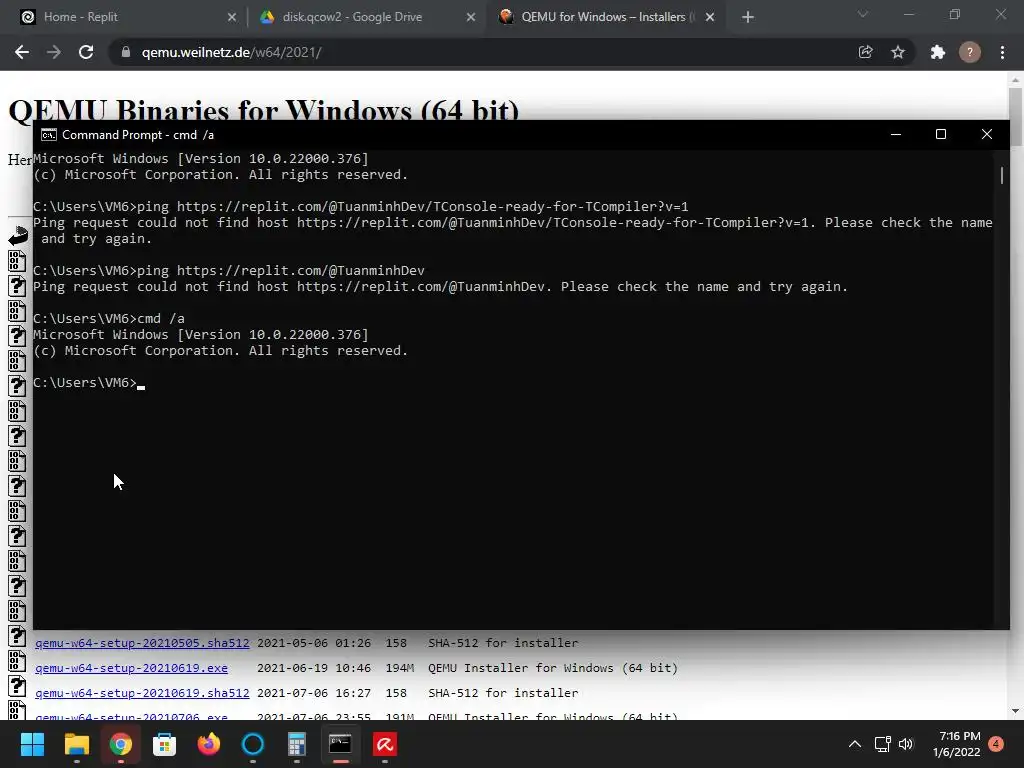Bookmark this page with the star
This screenshot has width=1024, height=768.
(898, 52)
